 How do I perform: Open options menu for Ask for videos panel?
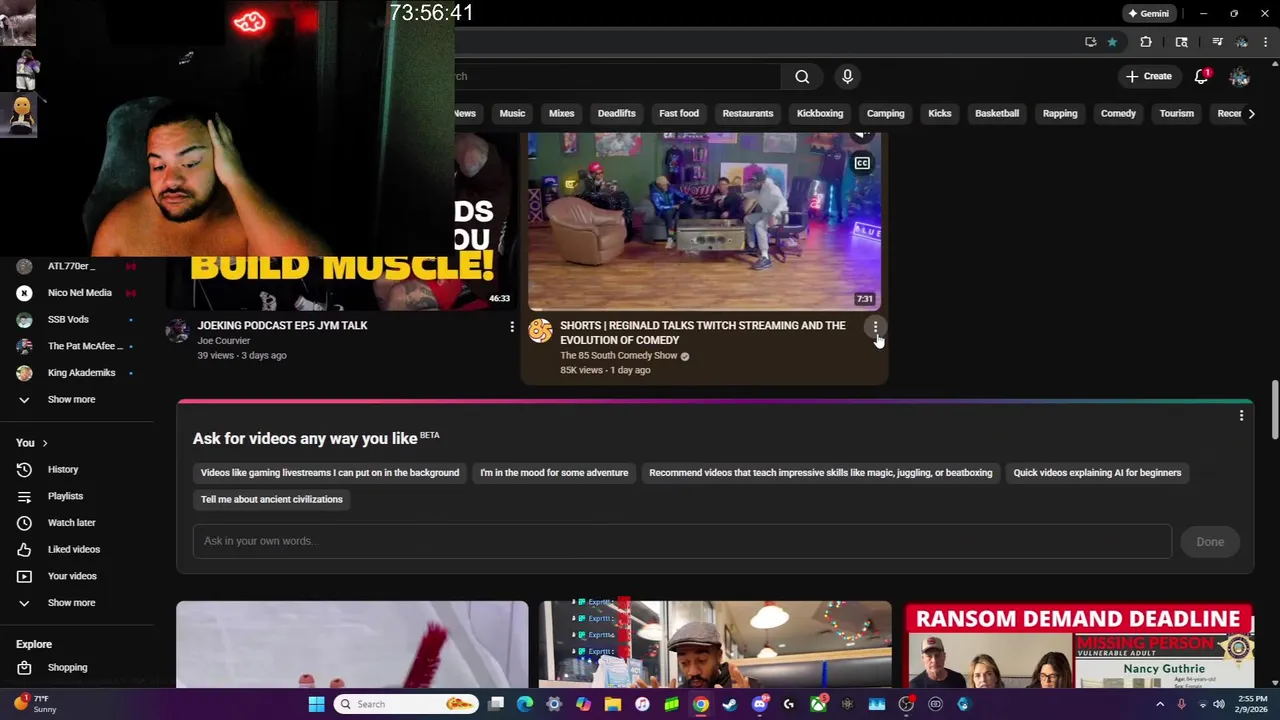click(x=1241, y=416)
